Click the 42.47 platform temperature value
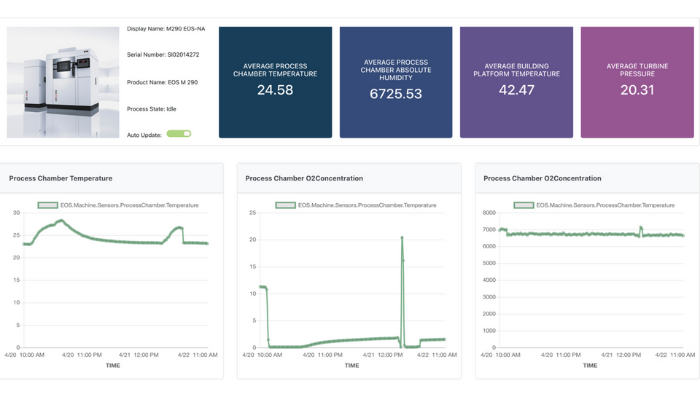Screen dimensions: 700x400 (x=516, y=90)
